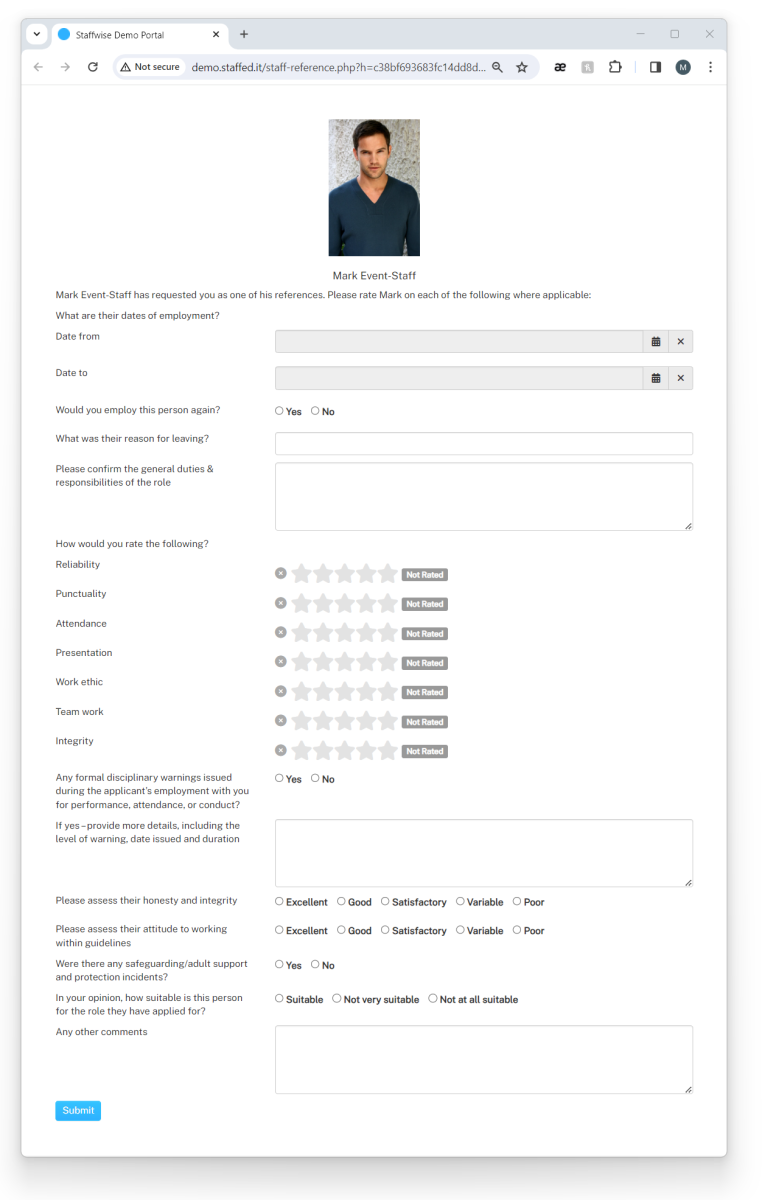The width and height of the screenshot is (762, 1200).
Task: Give Presentation a four star rating
Action: tap(366, 662)
